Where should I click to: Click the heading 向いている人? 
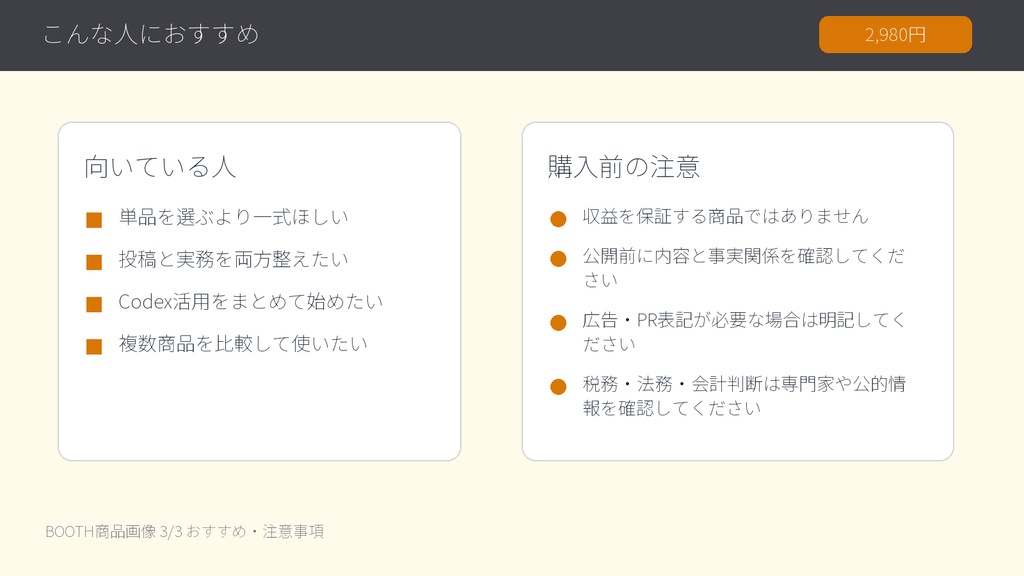pos(160,167)
